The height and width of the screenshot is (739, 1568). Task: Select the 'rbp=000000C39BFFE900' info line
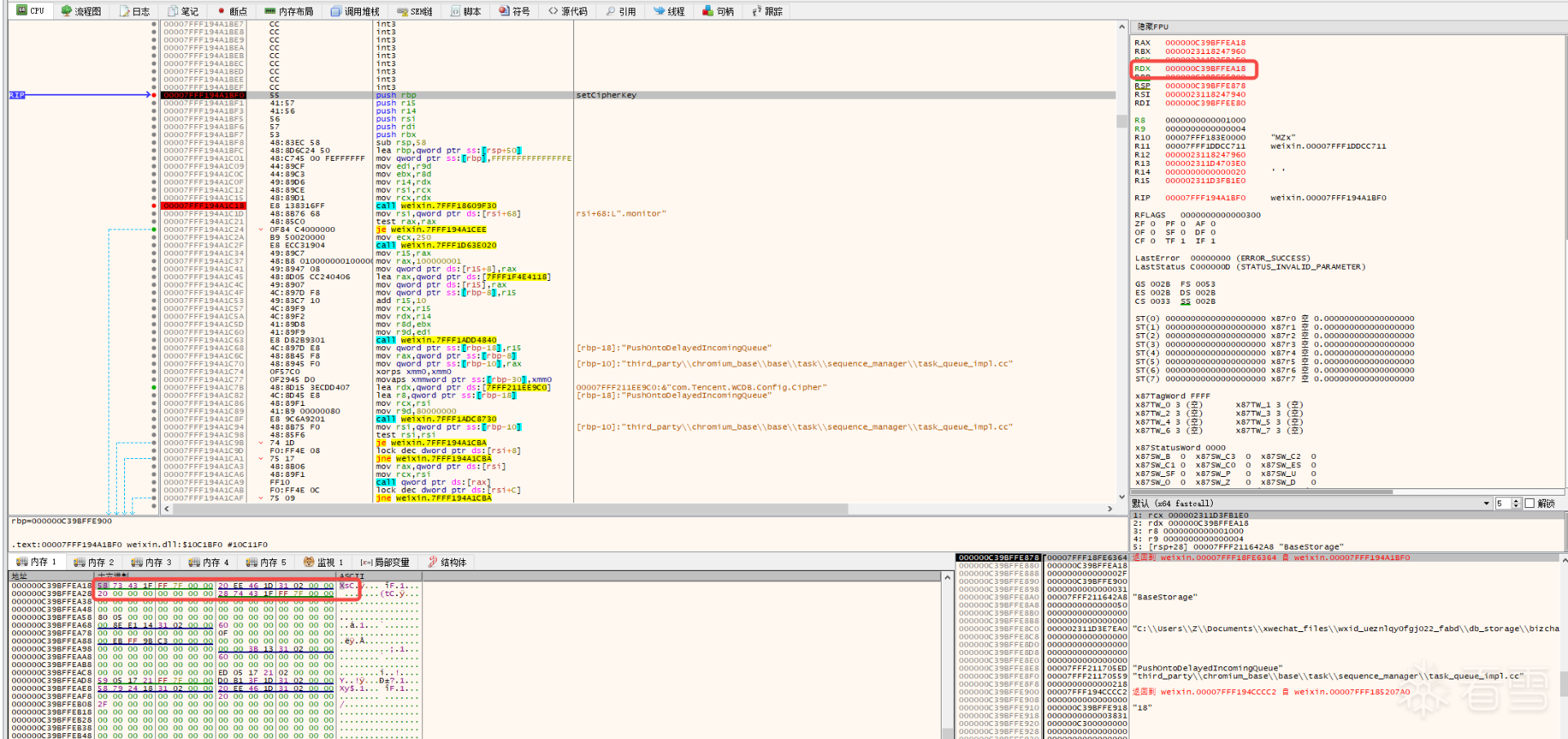(x=61, y=521)
